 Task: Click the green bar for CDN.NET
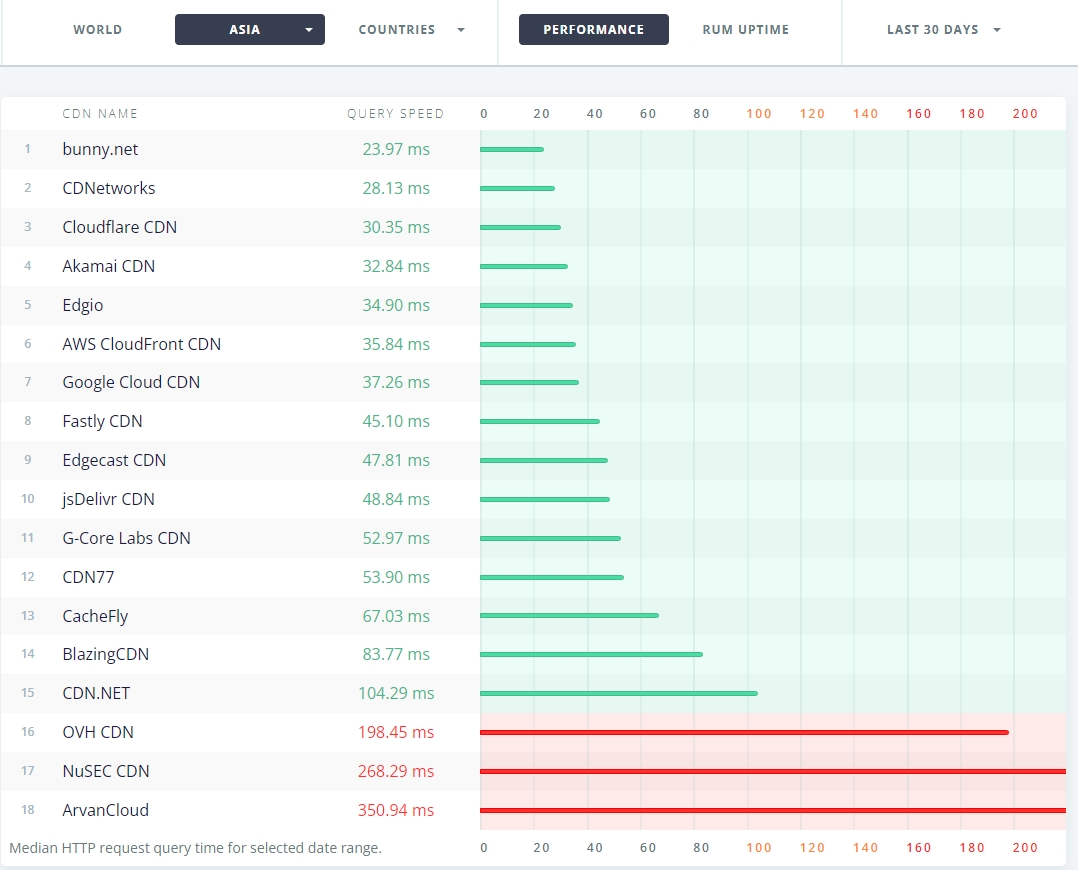(x=619, y=693)
